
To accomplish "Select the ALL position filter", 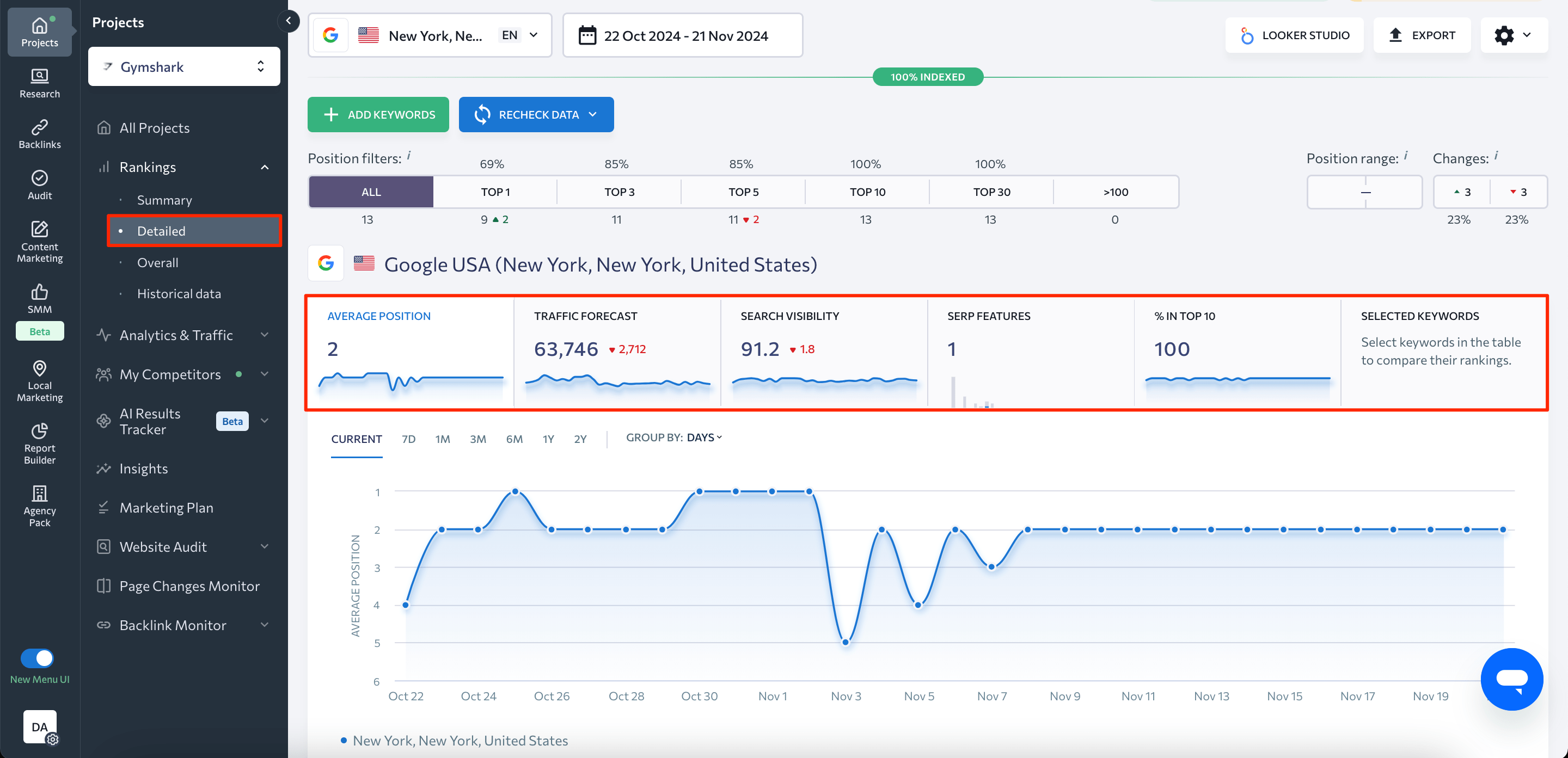I will click(x=371, y=192).
